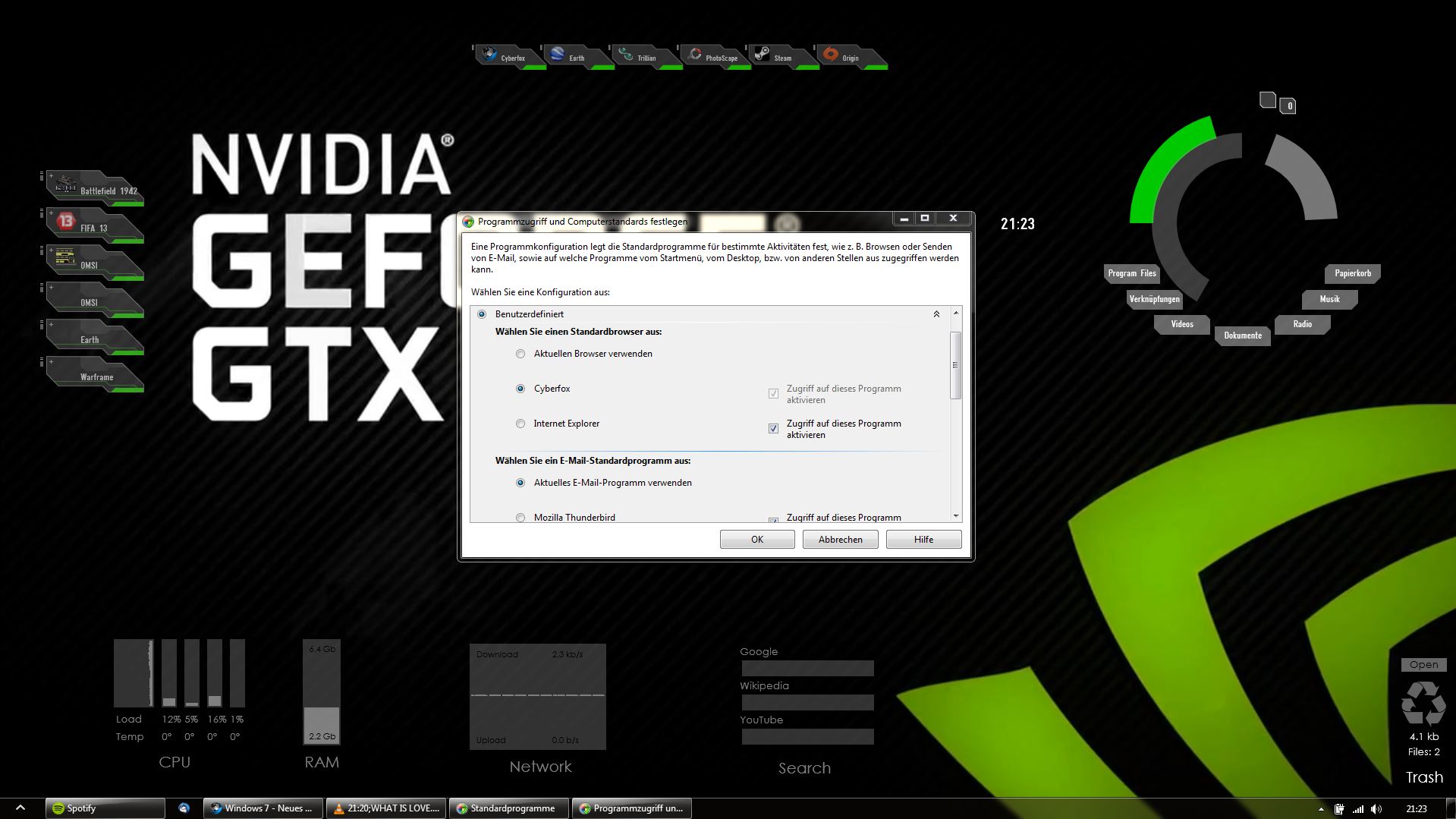Toggle program access checkbox for Internet Explorer
This screenshot has height=819, width=1456.
[773, 429]
